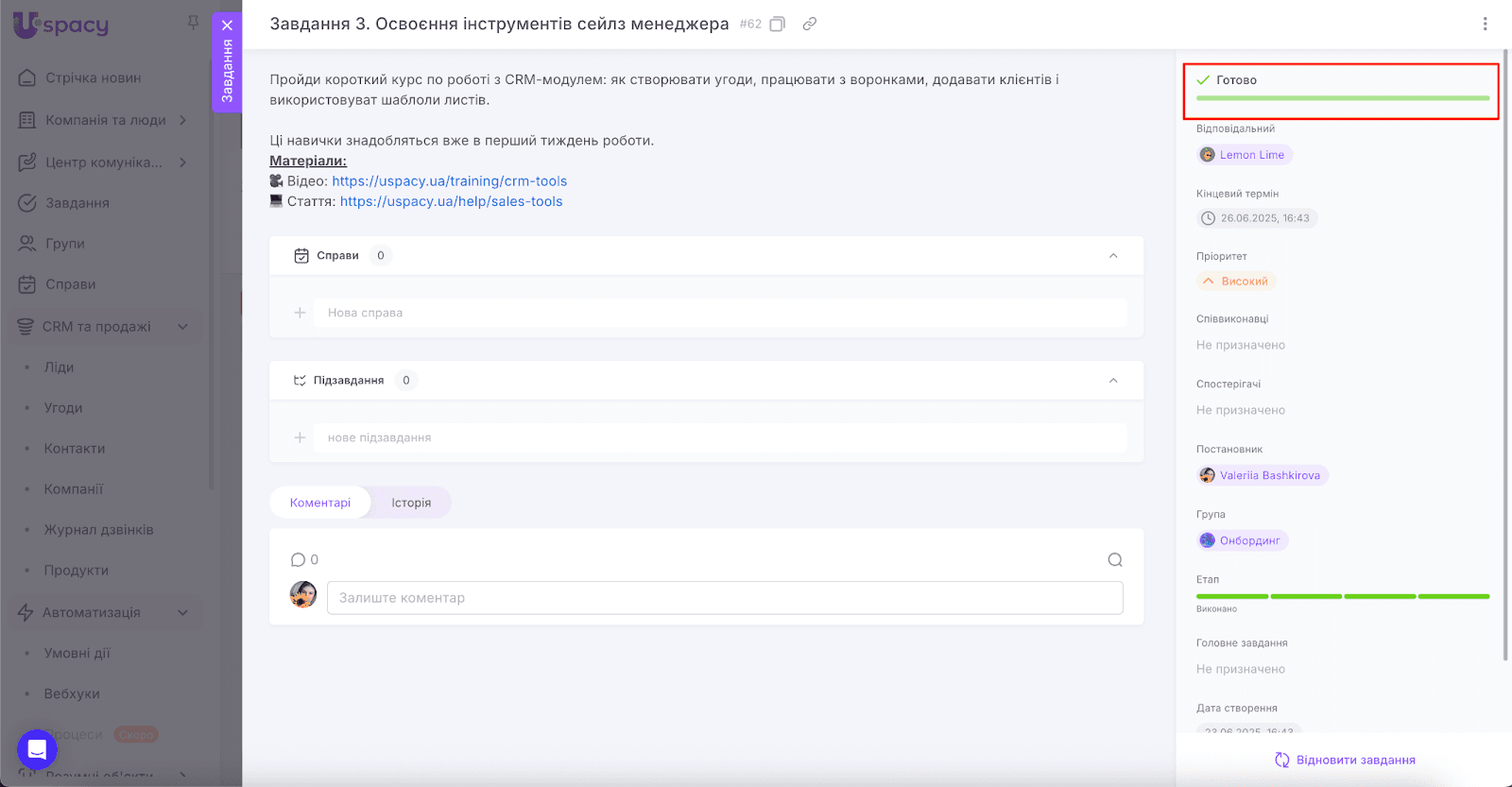Pin the sidebar with pin icon
This screenshot has width=1512, height=787.
point(193,23)
